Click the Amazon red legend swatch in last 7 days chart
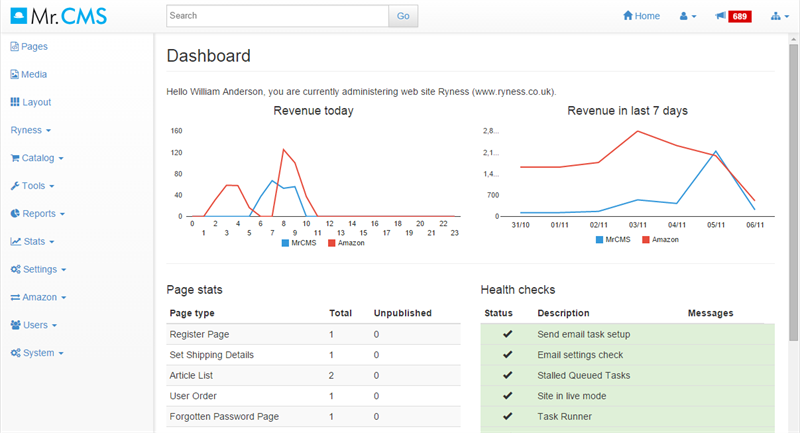Screen dimensions: 800x433 click(645, 240)
